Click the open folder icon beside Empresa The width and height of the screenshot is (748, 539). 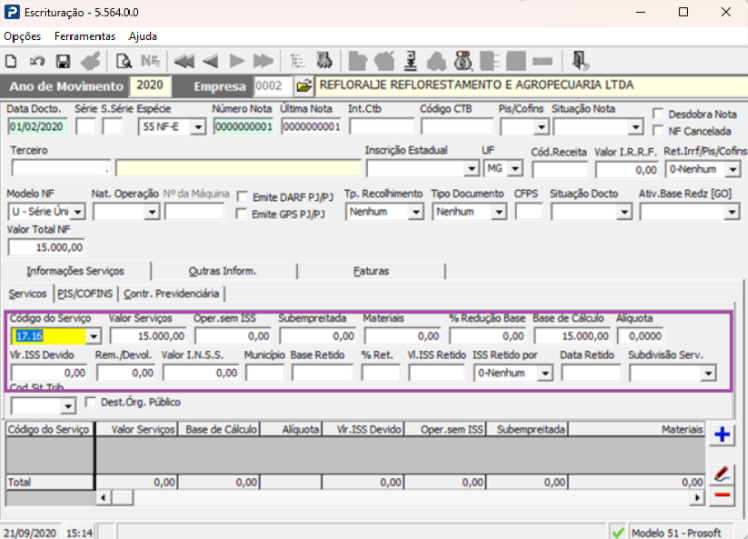click(x=304, y=86)
